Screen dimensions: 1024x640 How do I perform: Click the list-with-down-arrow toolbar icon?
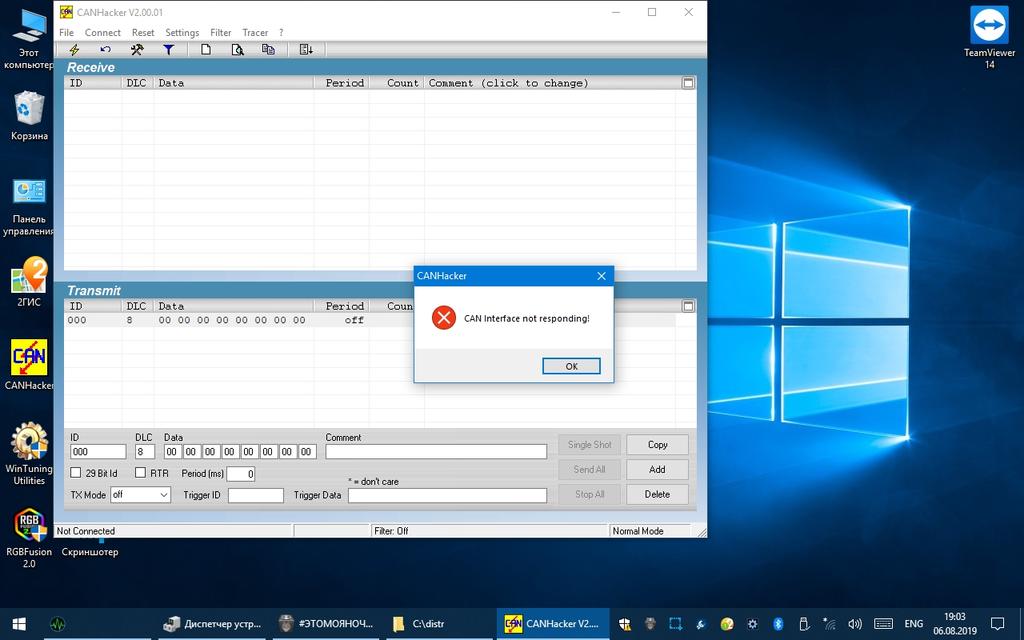tap(306, 49)
